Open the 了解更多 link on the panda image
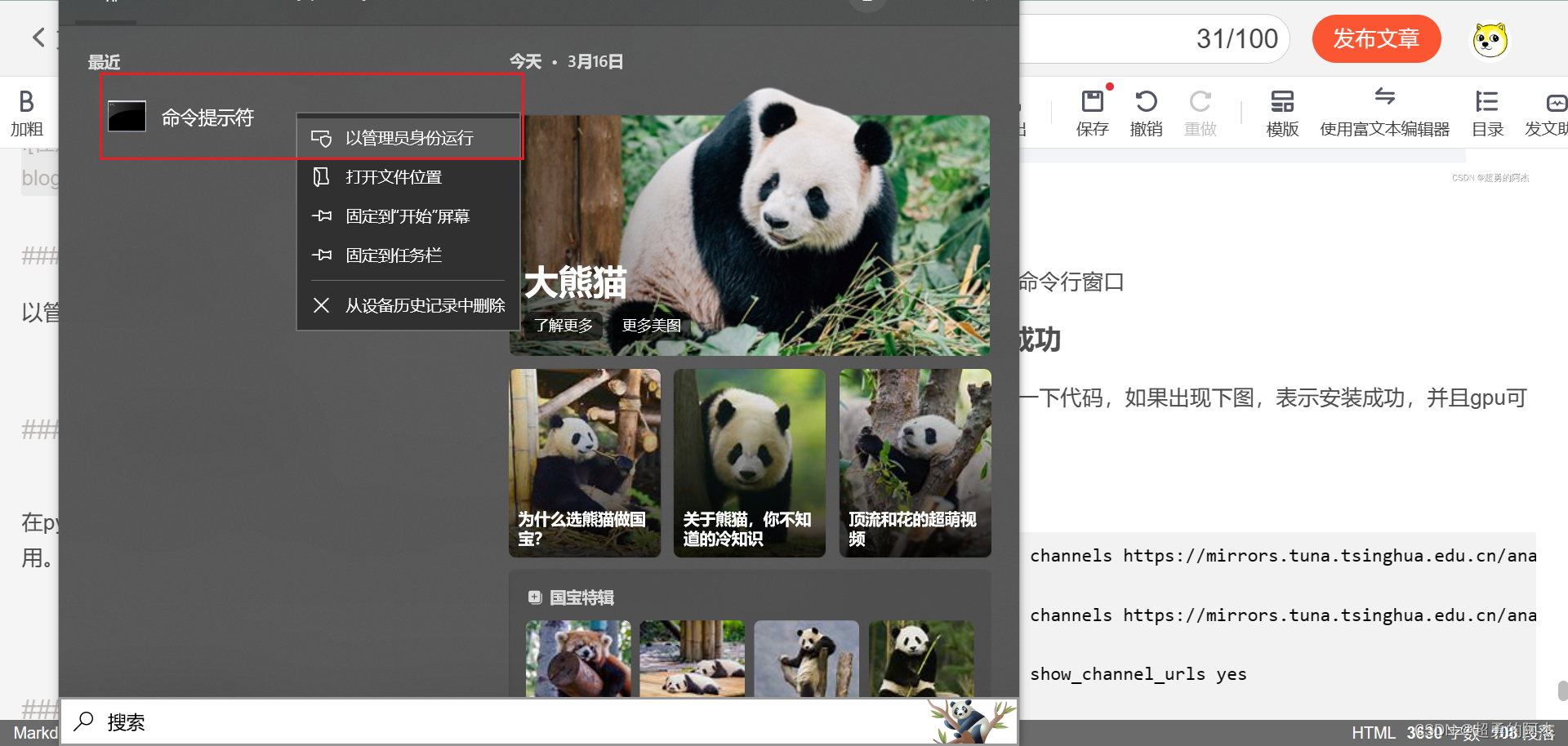Viewport: 1568px width, 746px height. [x=562, y=325]
